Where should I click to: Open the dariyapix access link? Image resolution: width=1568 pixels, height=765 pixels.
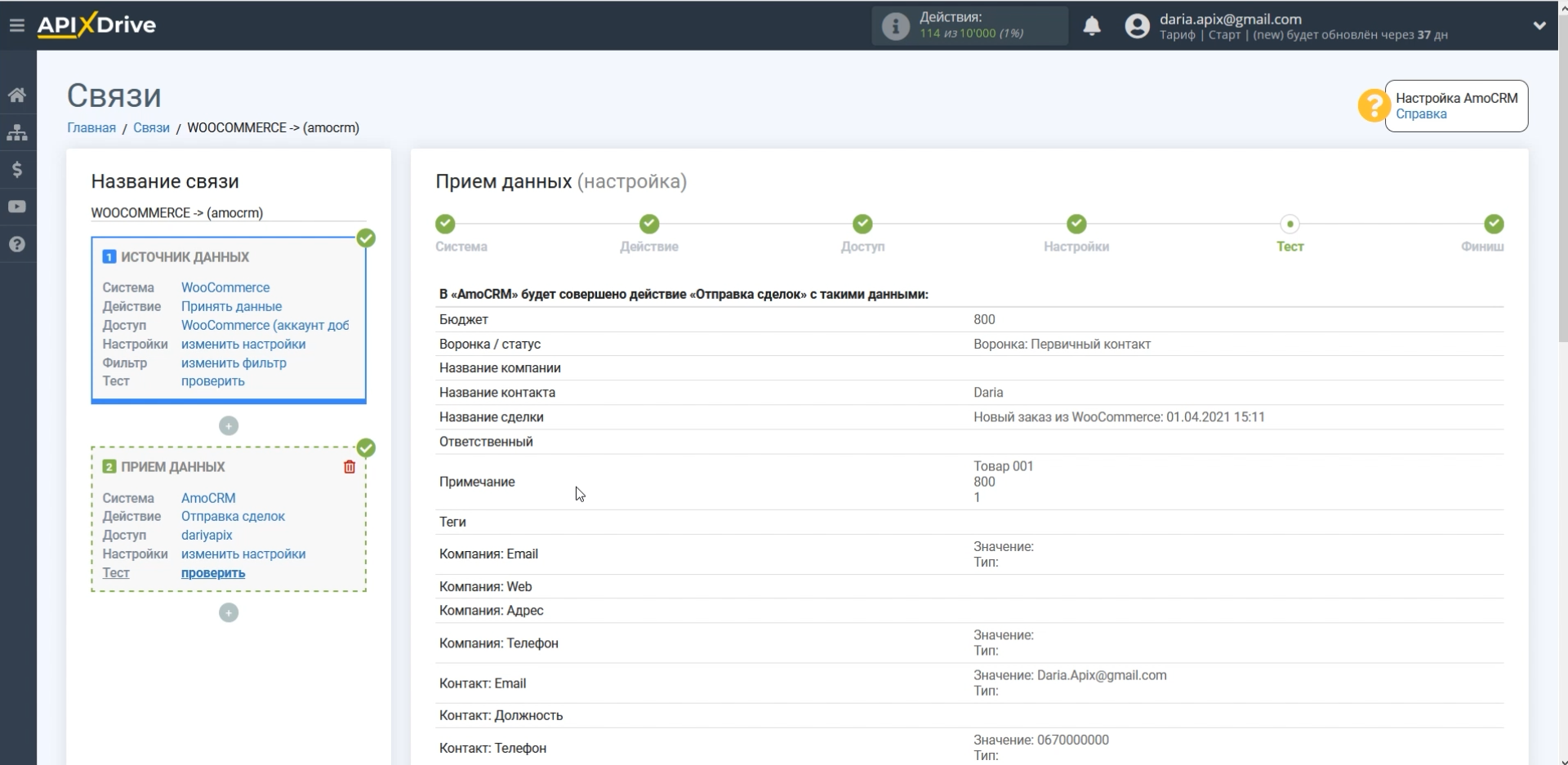[207, 535]
